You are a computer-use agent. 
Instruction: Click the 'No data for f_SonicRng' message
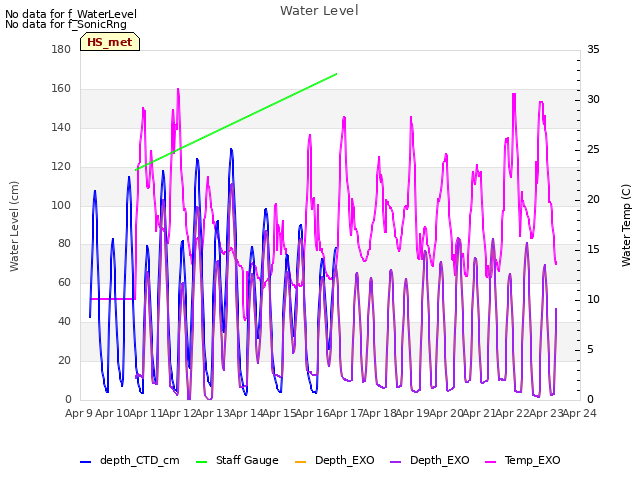tap(66, 24)
